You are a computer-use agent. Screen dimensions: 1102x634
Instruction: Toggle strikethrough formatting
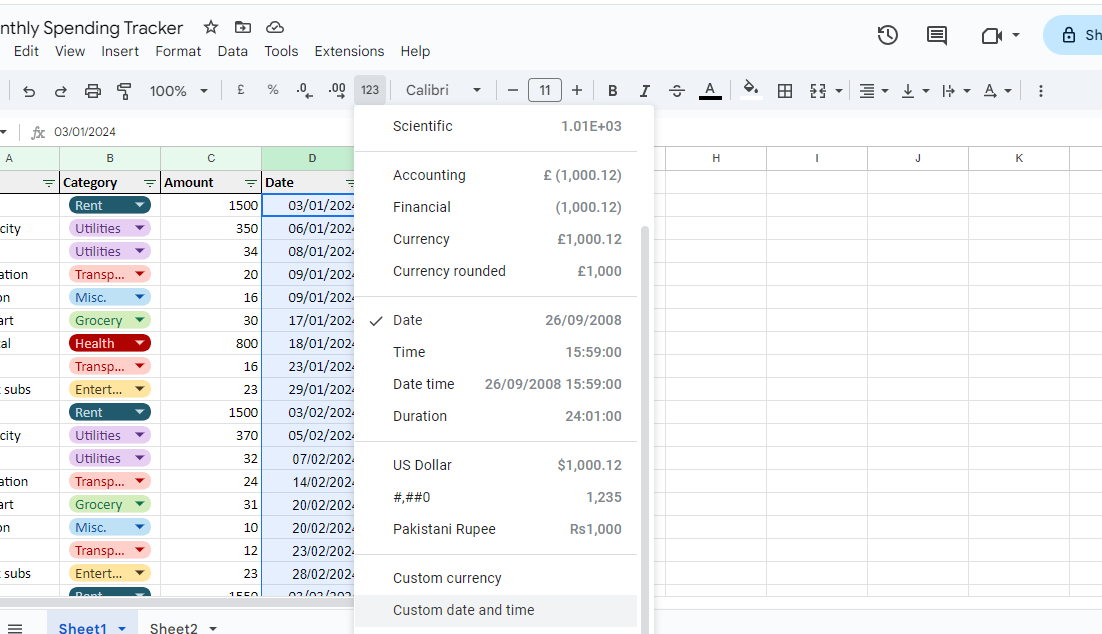point(677,91)
